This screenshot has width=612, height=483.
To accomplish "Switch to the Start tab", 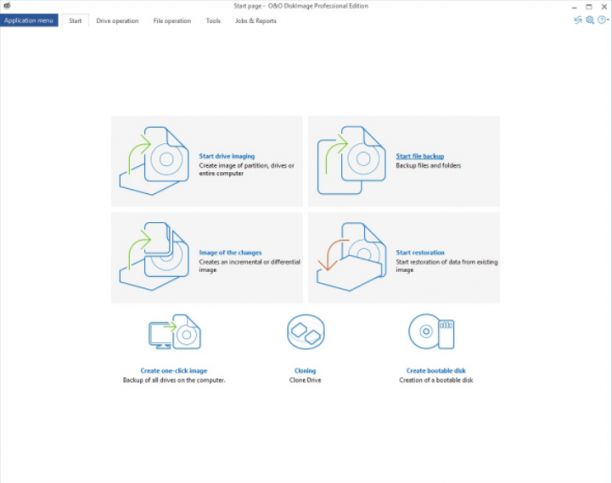I will [75, 21].
